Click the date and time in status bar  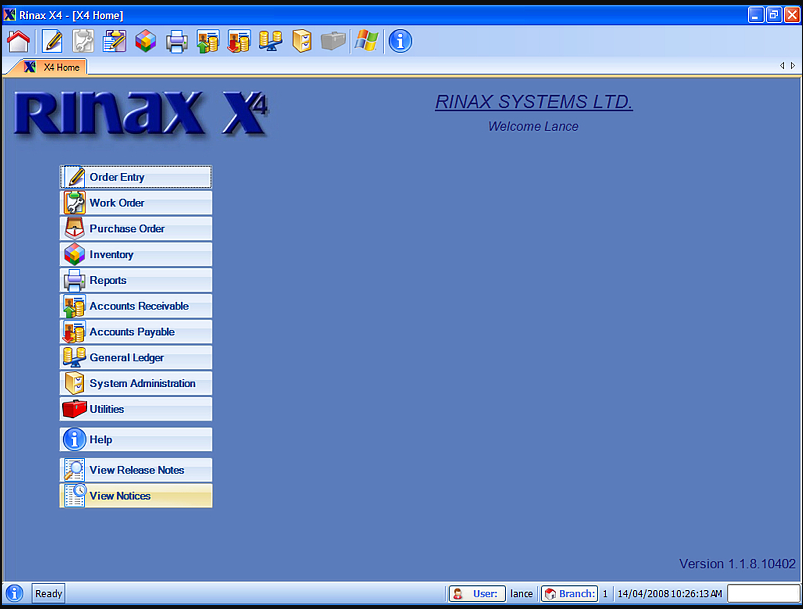(x=670, y=594)
